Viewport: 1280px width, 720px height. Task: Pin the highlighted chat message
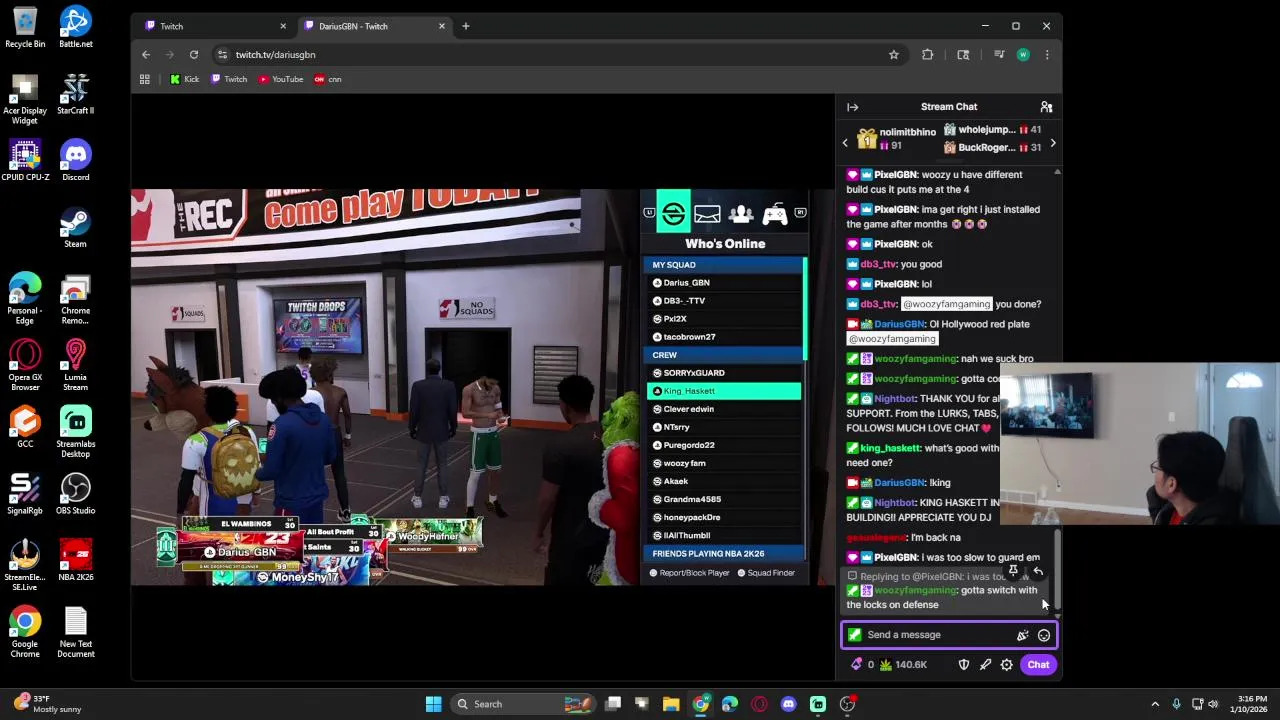pyautogui.click(x=1013, y=571)
